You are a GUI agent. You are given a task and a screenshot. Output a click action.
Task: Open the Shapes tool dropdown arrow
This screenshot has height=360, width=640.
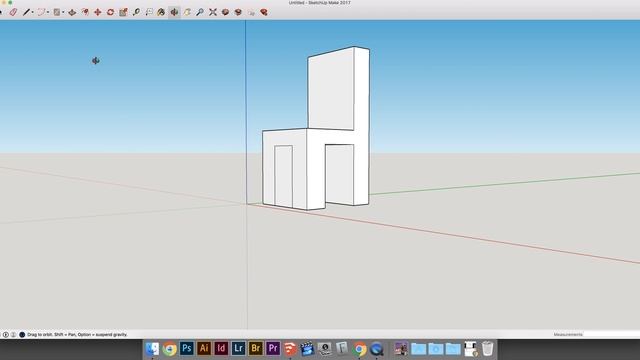pos(63,12)
